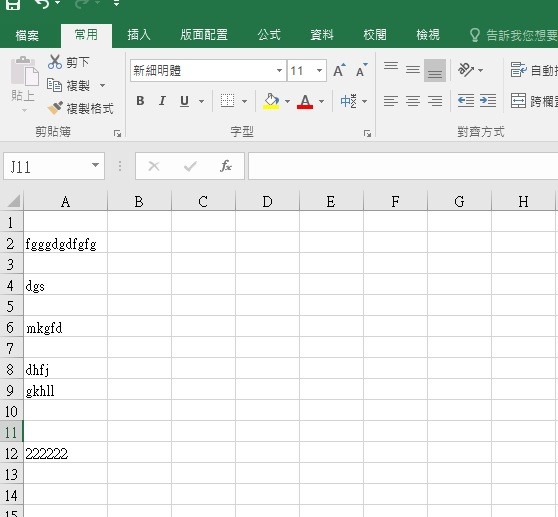The width and height of the screenshot is (558, 517).
Task: Click the Increase Font Size icon
Action: (x=339, y=70)
